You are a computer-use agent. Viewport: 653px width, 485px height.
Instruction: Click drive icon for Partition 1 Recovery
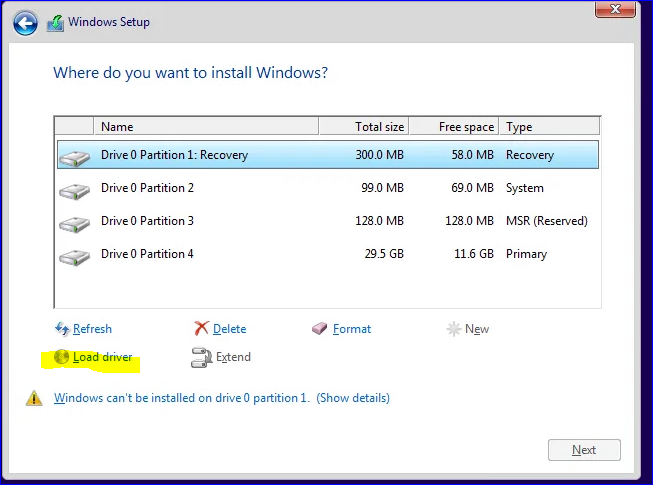click(x=75, y=158)
